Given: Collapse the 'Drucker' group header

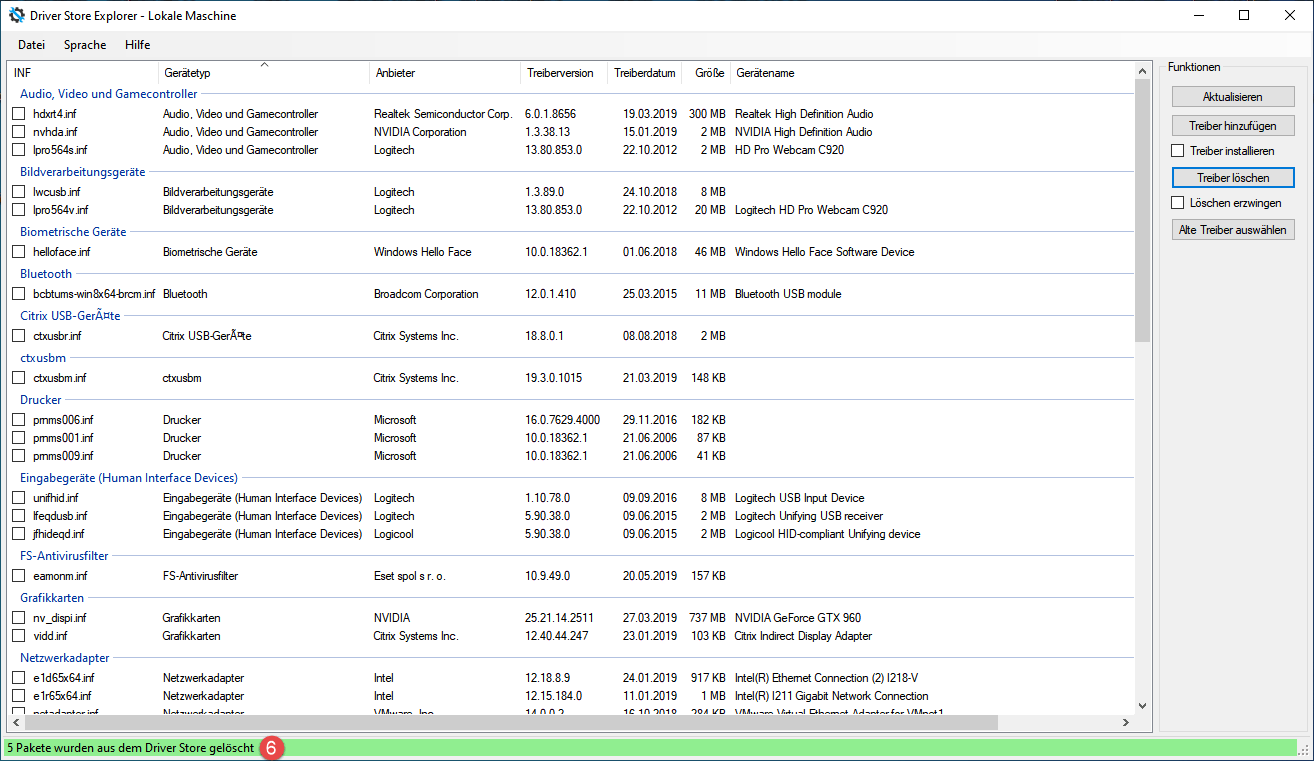Looking at the screenshot, I should 40,400.
